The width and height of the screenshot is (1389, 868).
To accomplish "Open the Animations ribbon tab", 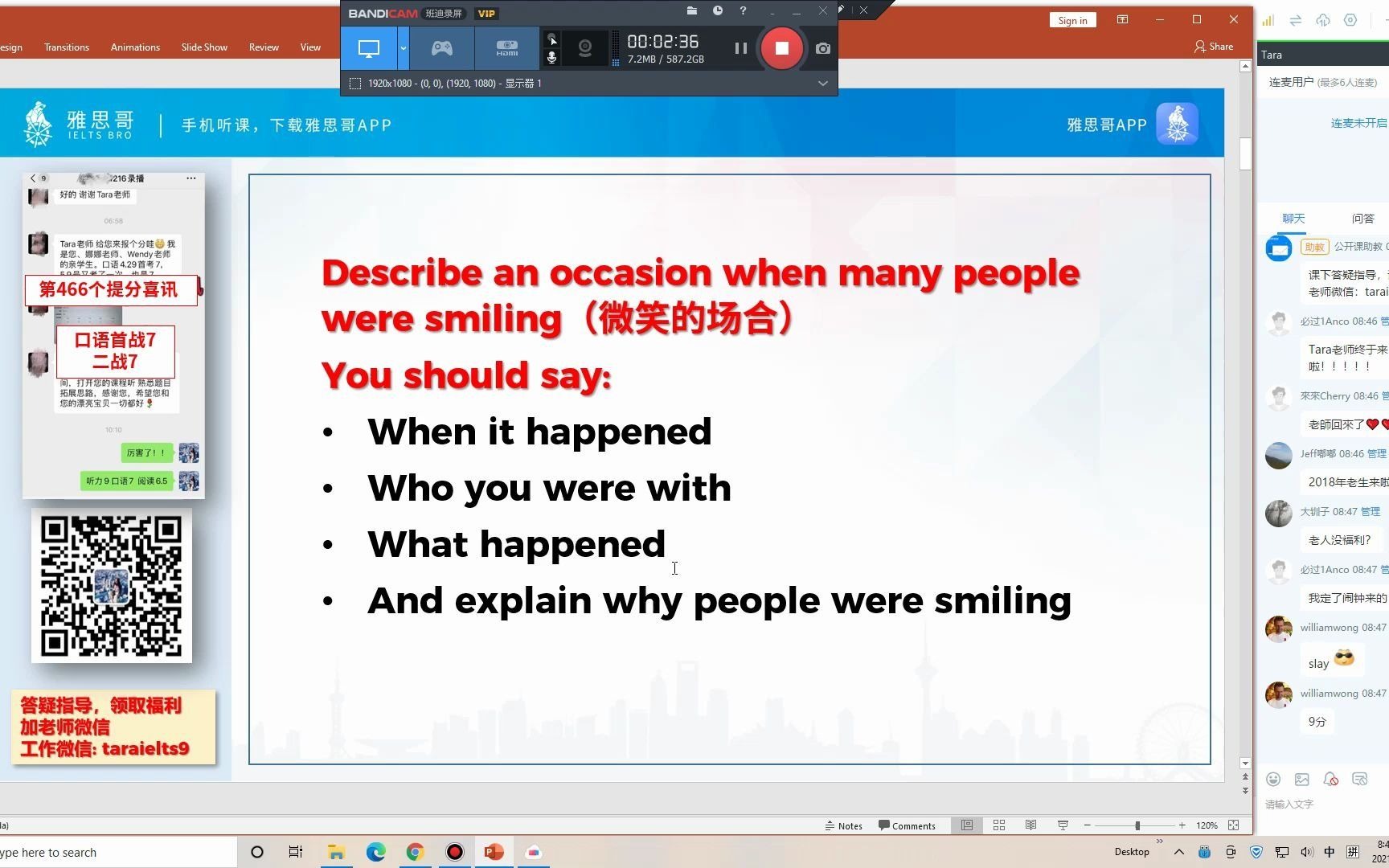I will (x=135, y=47).
